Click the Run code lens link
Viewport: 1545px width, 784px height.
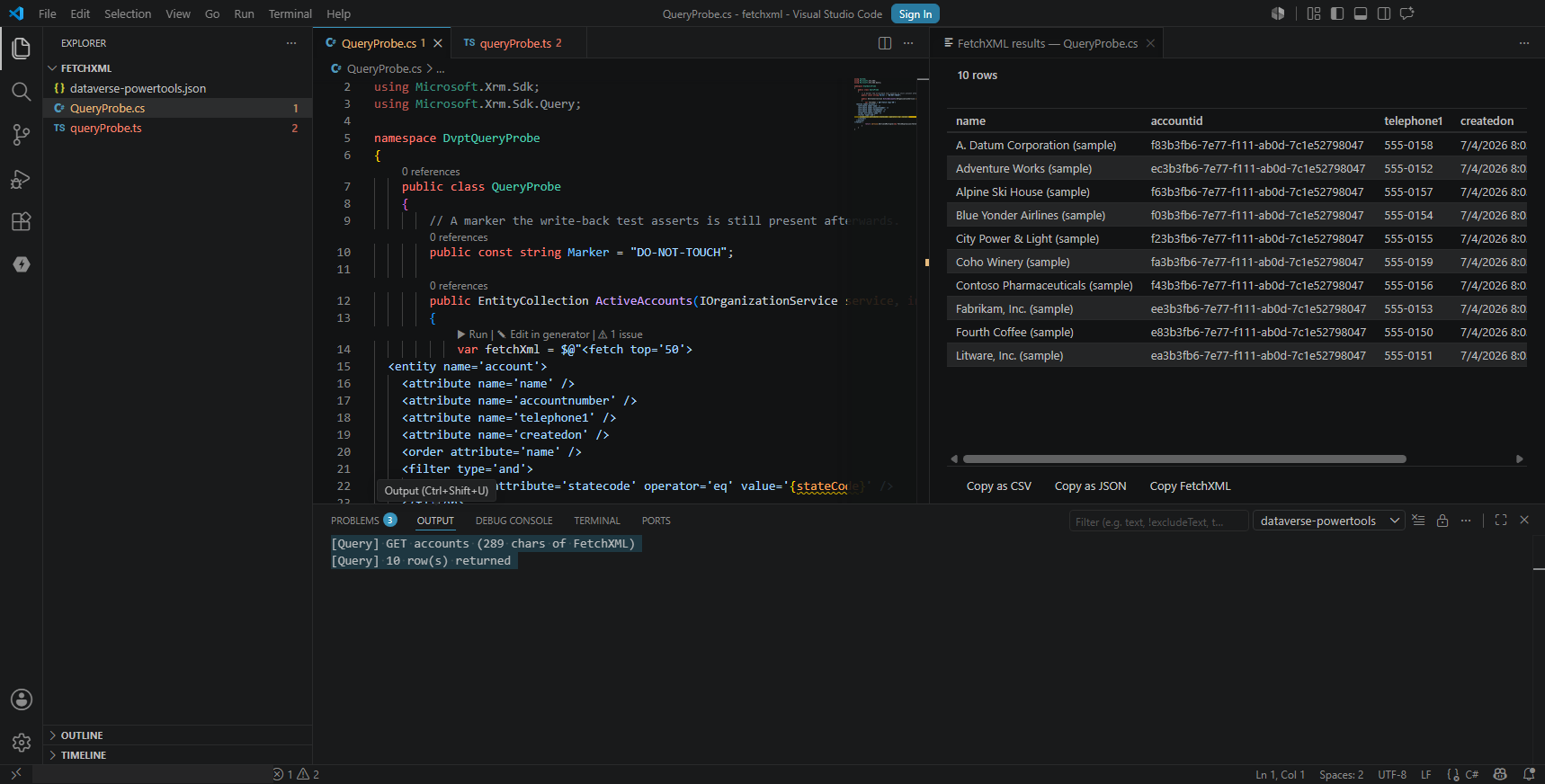pyautogui.click(x=473, y=334)
